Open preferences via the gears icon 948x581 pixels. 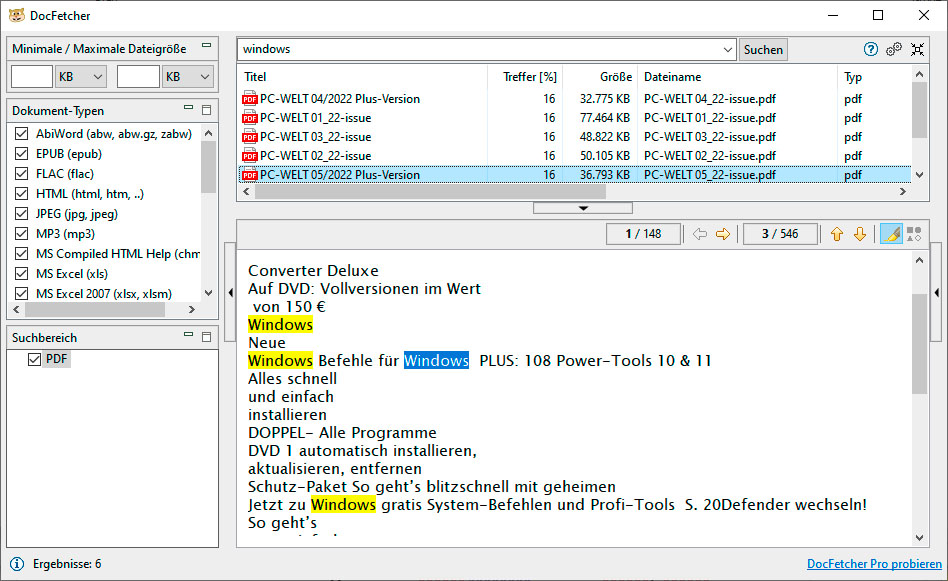click(x=894, y=49)
